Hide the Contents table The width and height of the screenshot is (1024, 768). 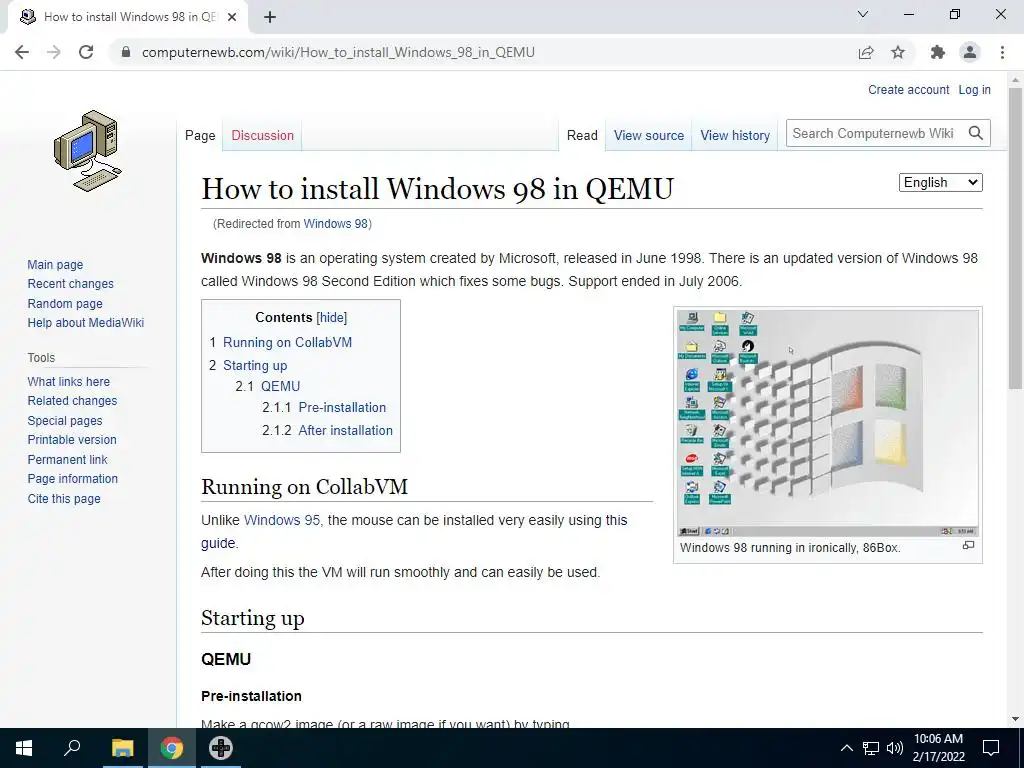pyautogui.click(x=332, y=317)
